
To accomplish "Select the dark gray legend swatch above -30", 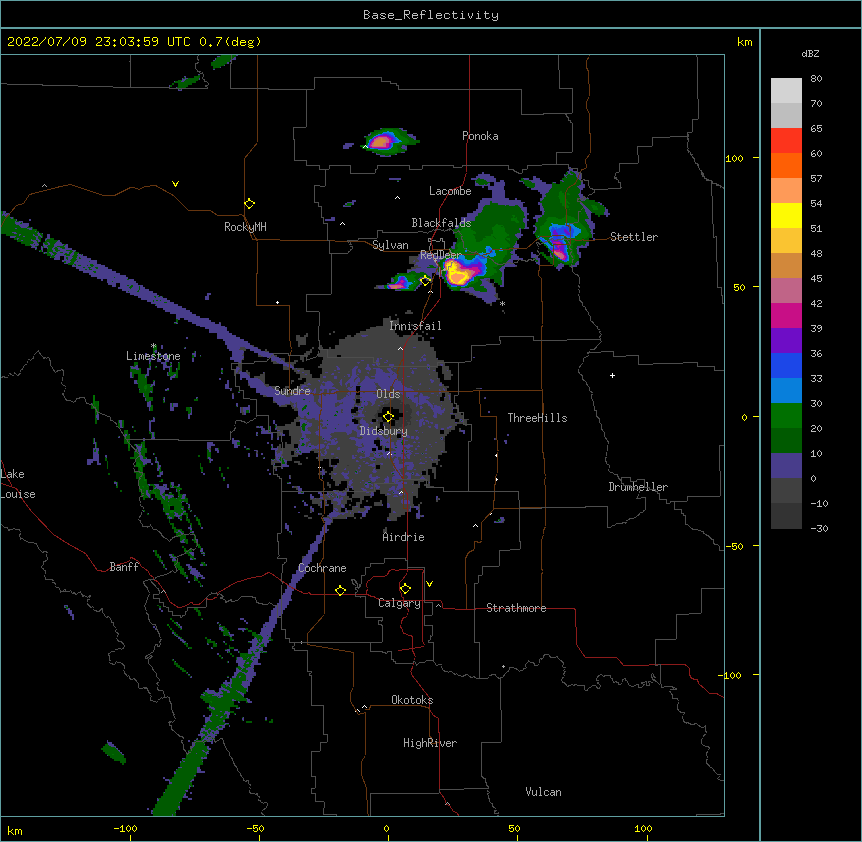I will click(x=786, y=516).
